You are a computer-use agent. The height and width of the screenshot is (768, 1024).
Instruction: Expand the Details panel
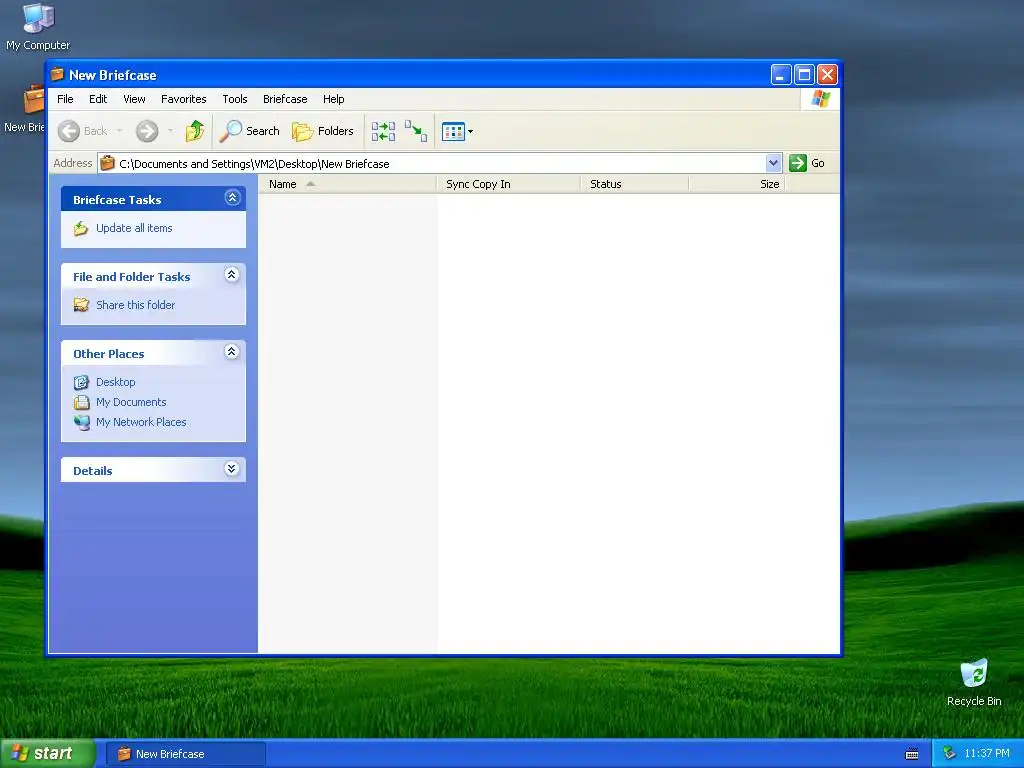point(231,469)
